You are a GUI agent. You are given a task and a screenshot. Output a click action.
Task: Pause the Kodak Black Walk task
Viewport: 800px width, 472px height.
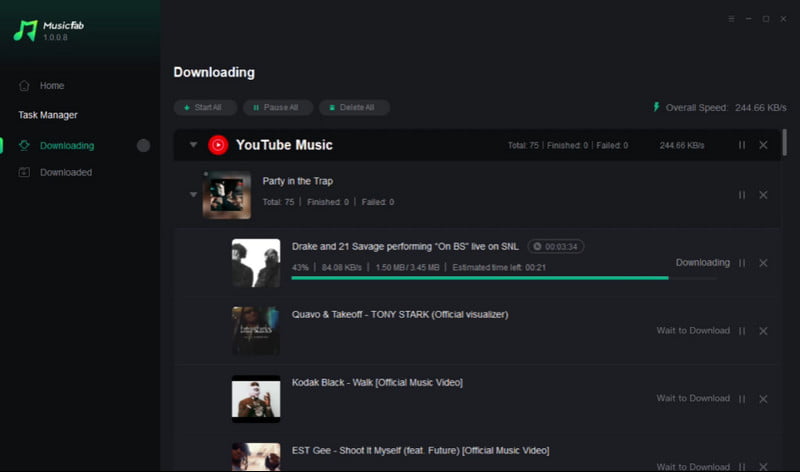pos(742,399)
